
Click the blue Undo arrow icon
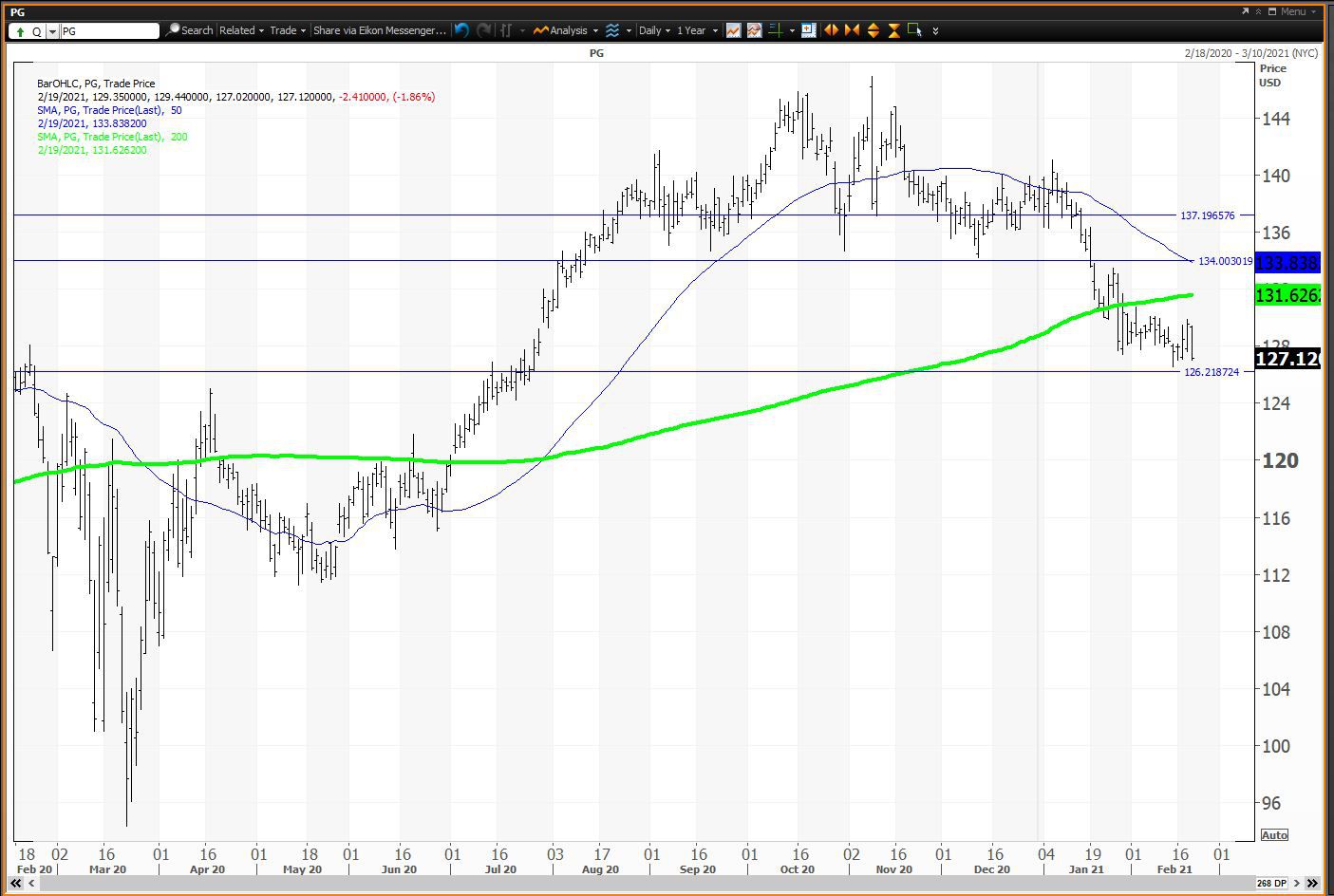pos(461,30)
